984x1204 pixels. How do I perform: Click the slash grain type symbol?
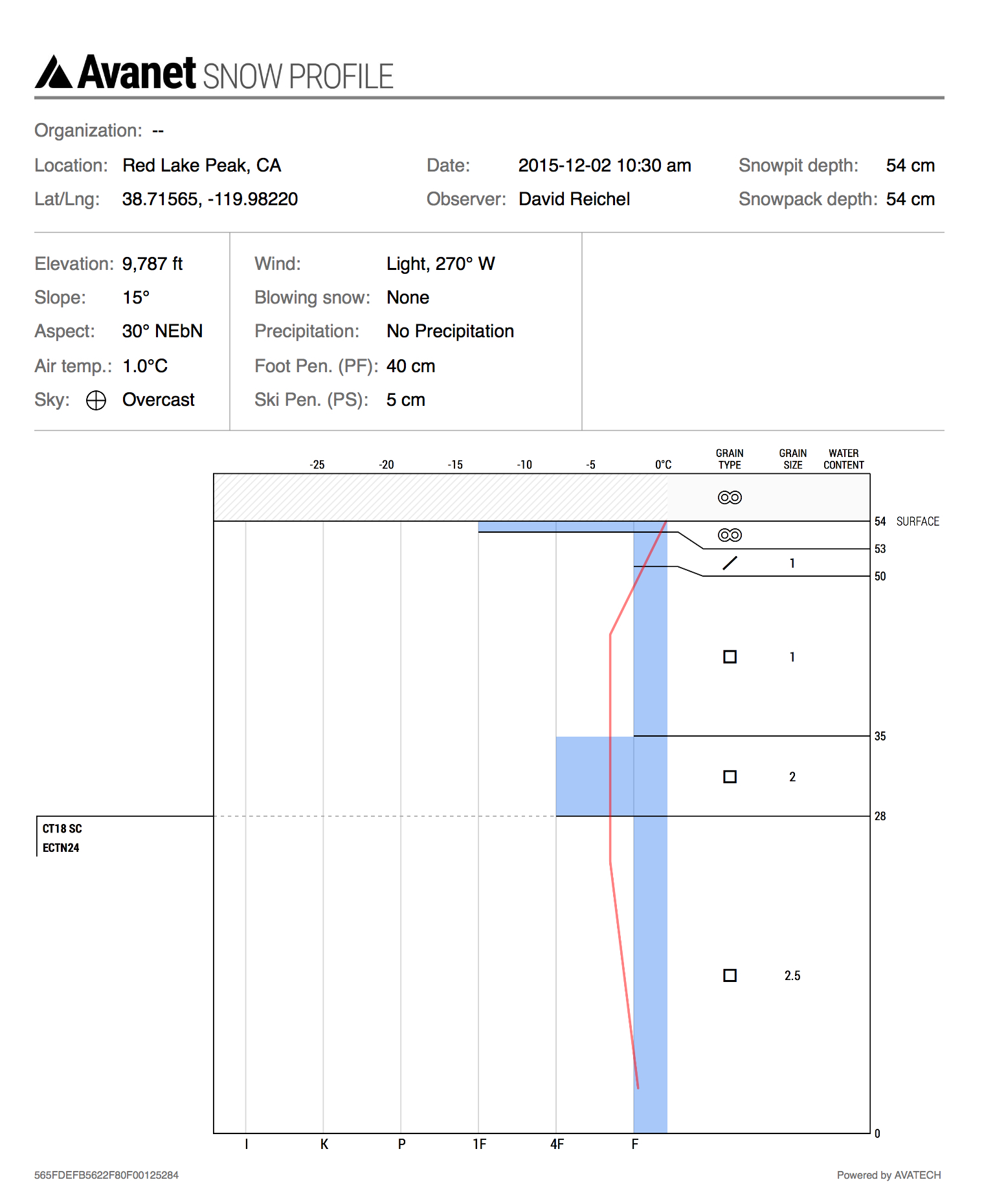730,563
